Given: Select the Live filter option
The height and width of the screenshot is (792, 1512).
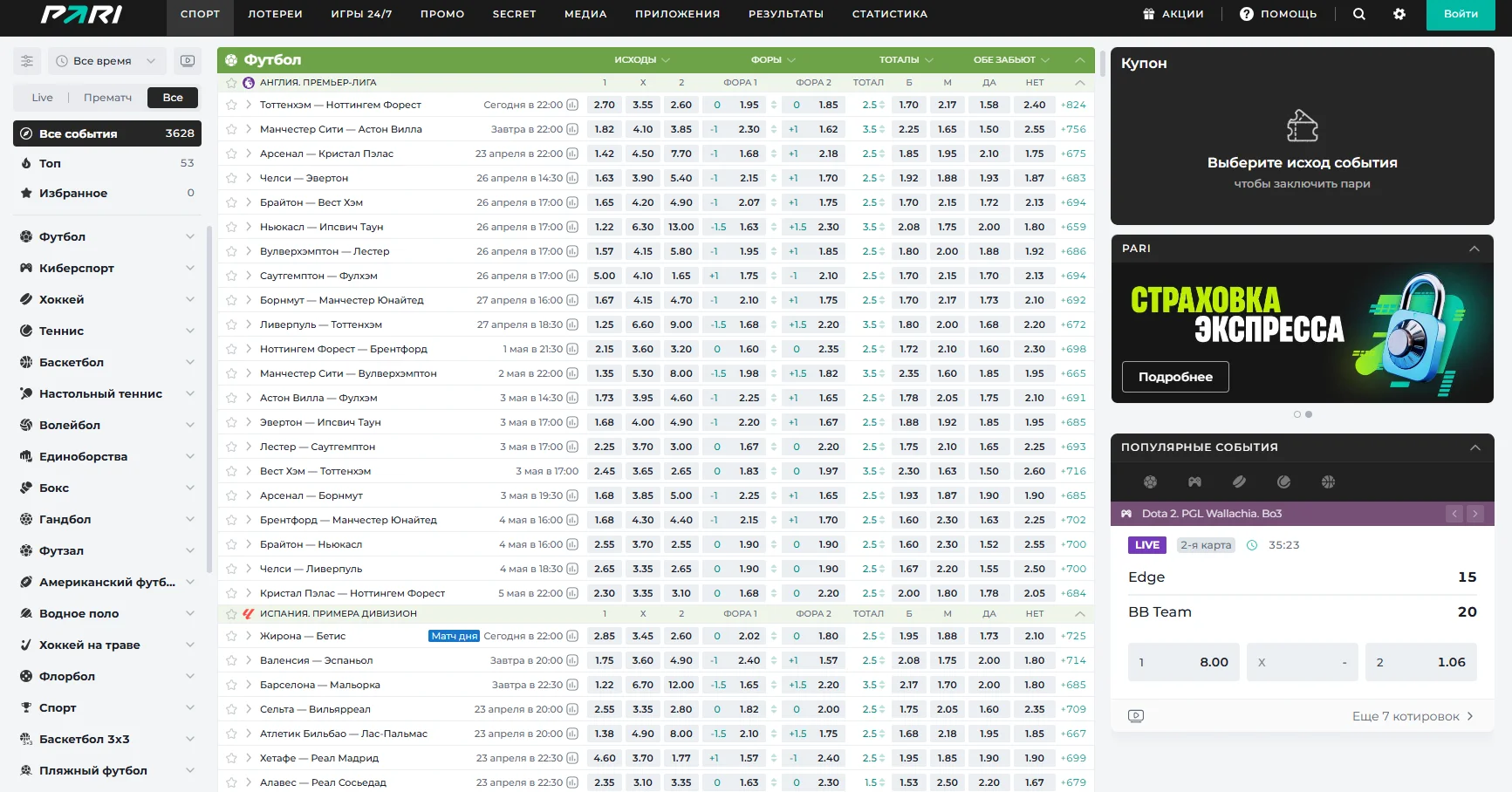Looking at the screenshot, I should [x=42, y=98].
